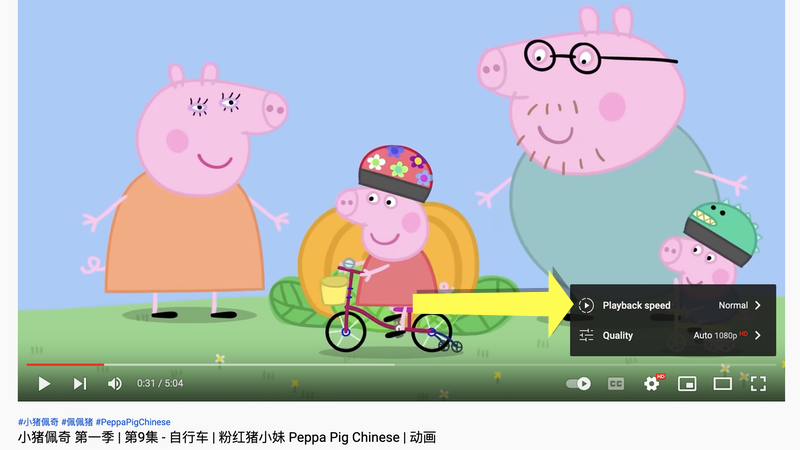Open the Playback speed menu item
The image size is (800, 450).
[672, 305]
